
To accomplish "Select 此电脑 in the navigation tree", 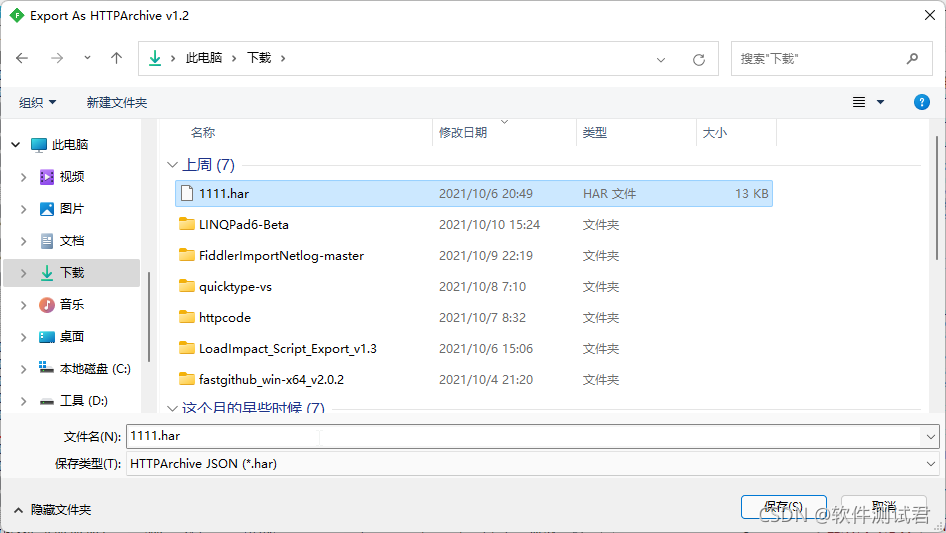I will [x=70, y=145].
